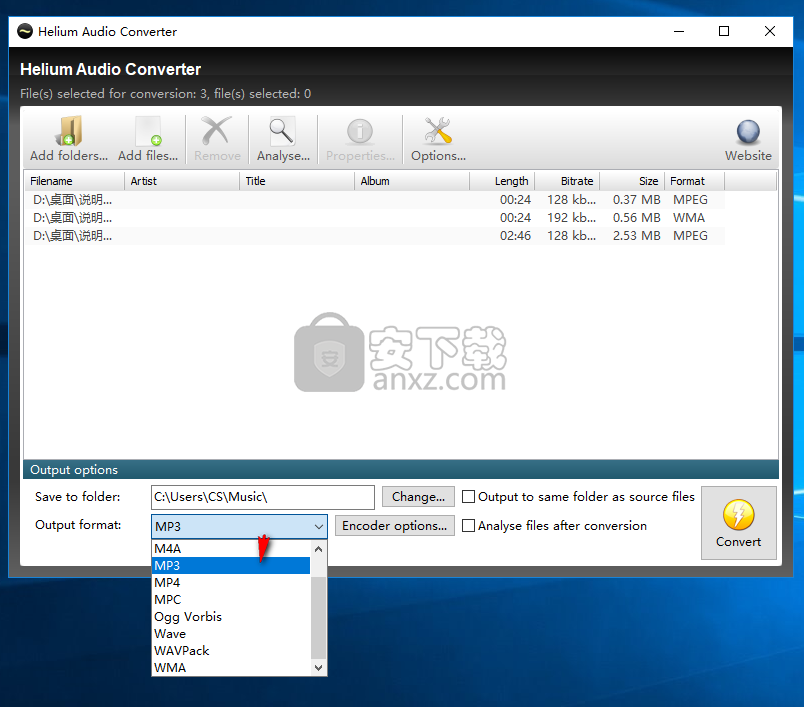Viewport: 804px width, 707px height.
Task: Sort by the Filename column header
Action: (75, 181)
